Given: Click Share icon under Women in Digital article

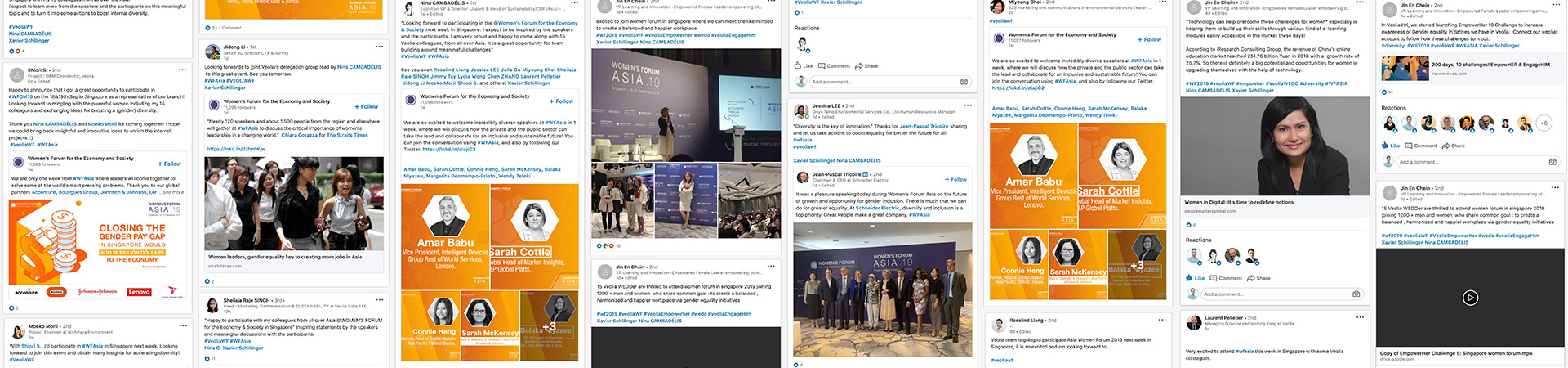Looking at the screenshot, I should (1260, 278).
